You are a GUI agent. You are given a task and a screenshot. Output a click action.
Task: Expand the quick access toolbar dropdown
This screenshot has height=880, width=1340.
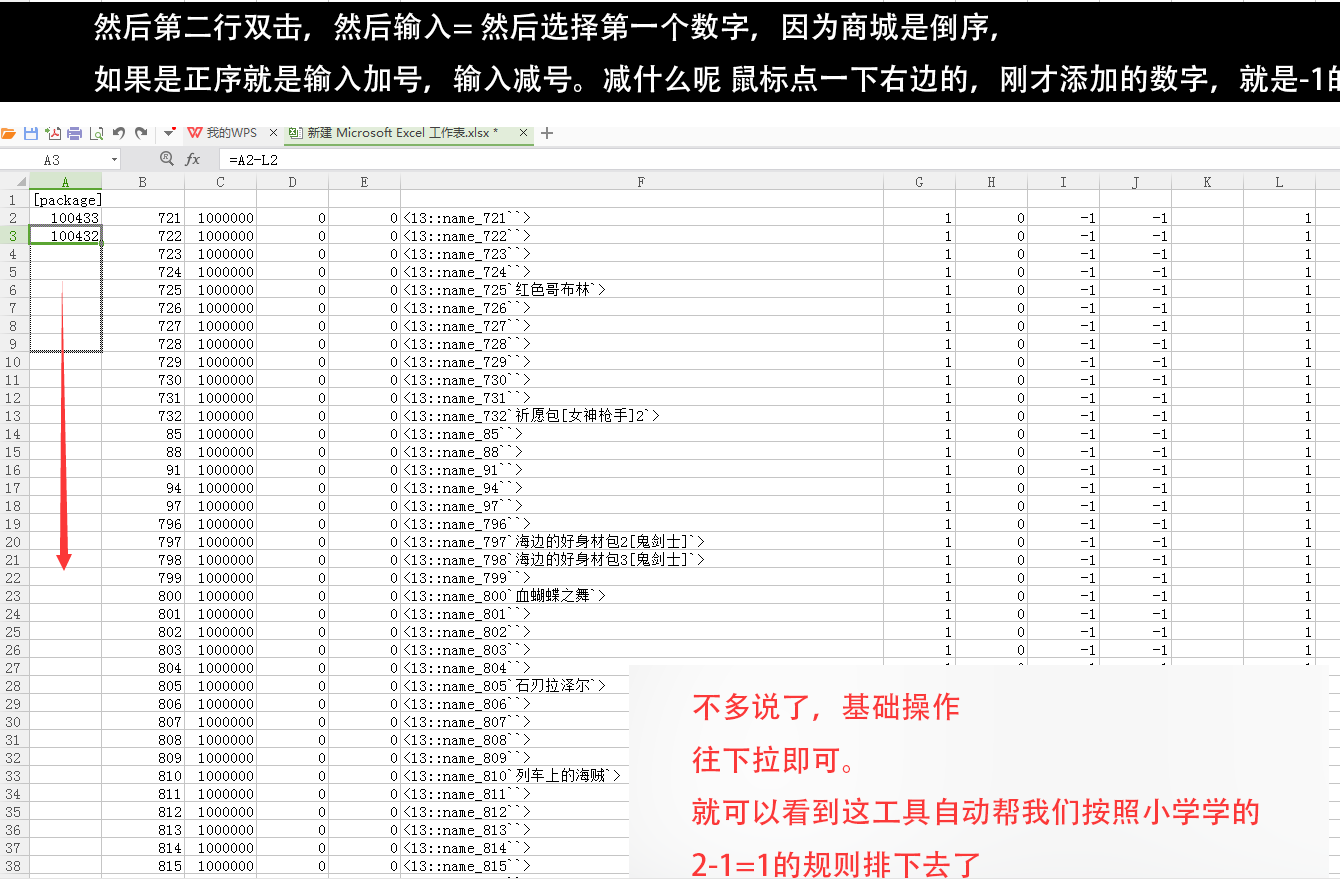click(x=169, y=133)
